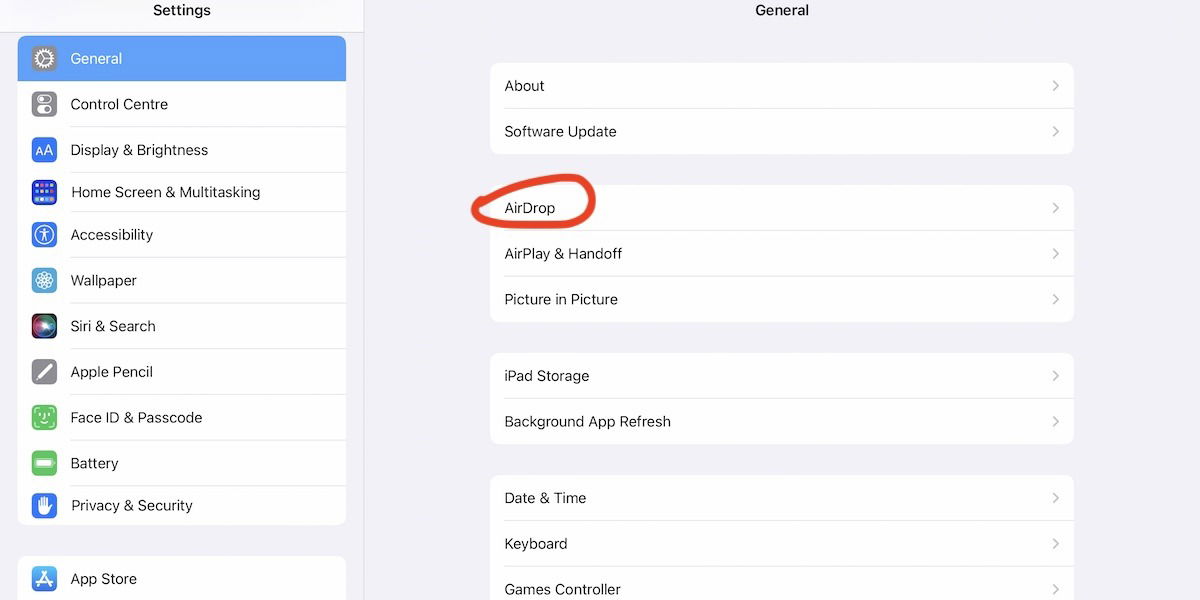Click the Siri & Search icon

(44, 325)
